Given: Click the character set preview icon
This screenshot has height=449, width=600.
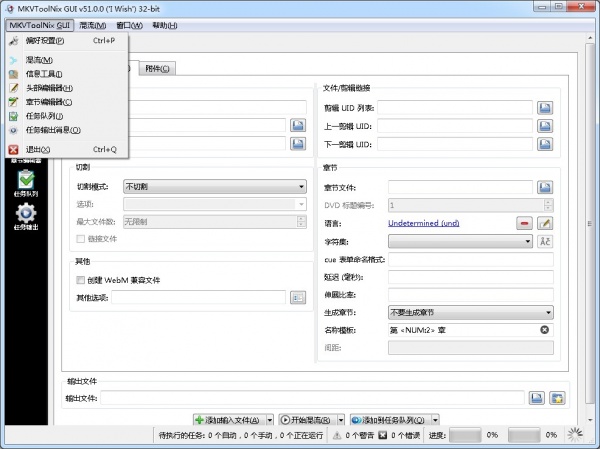Looking at the screenshot, I should tap(545, 242).
